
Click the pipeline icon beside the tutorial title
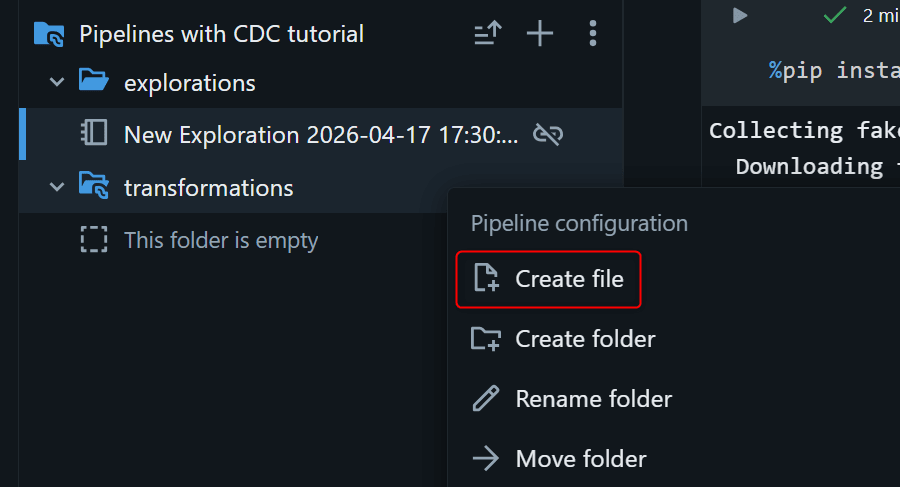[49, 34]
